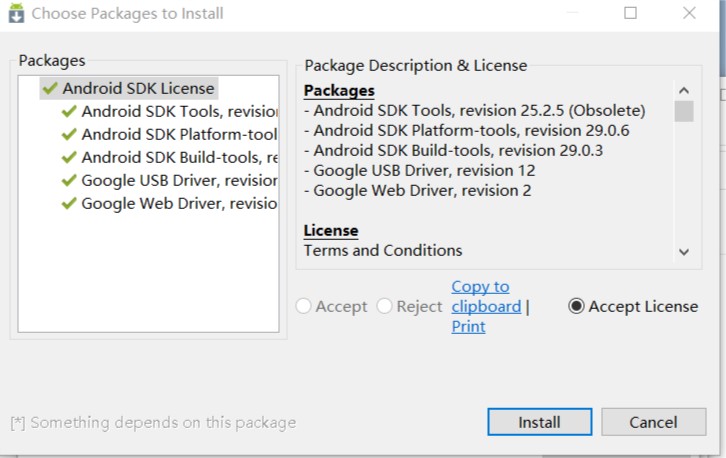This screenshot has width=726, height=458.
Task: Click 'Android SDK Platform-tools, revision 29.0.6' line
Action: click(x=467, y=131)
